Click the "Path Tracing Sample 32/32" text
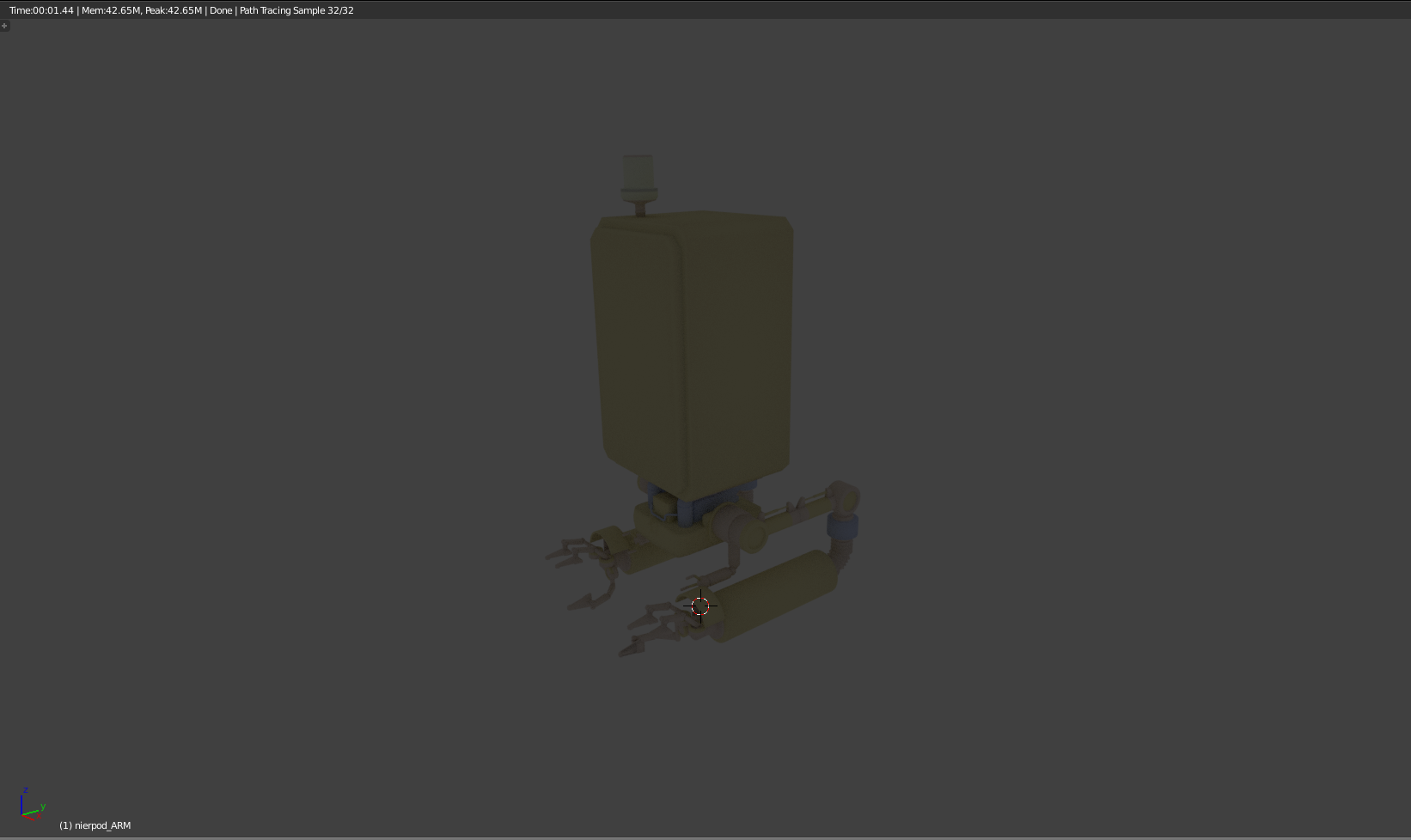The image size is (1411, 840). tap(296, 10)
